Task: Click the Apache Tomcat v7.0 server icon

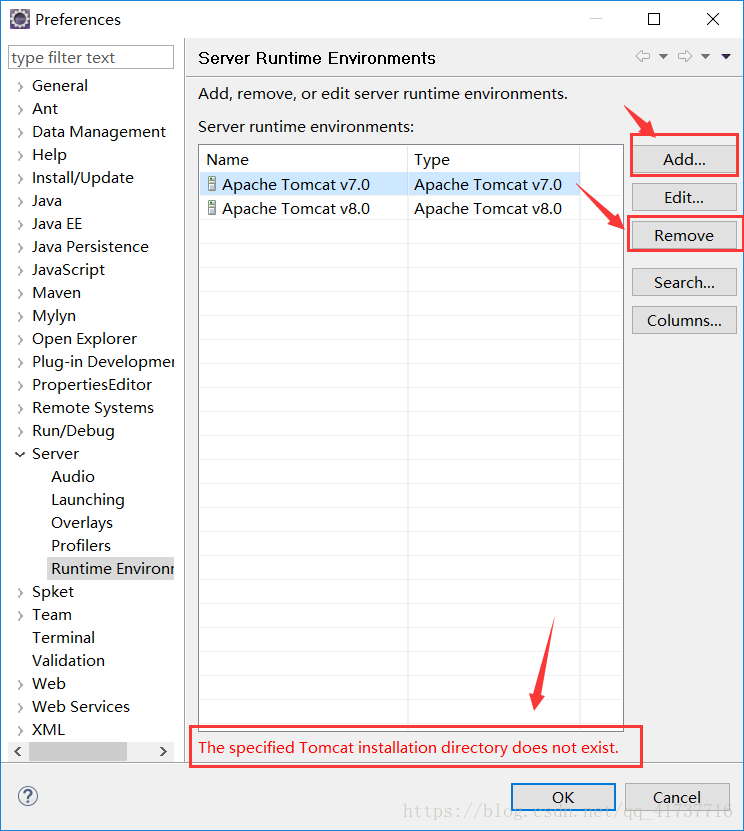Action: coord(212,184)
